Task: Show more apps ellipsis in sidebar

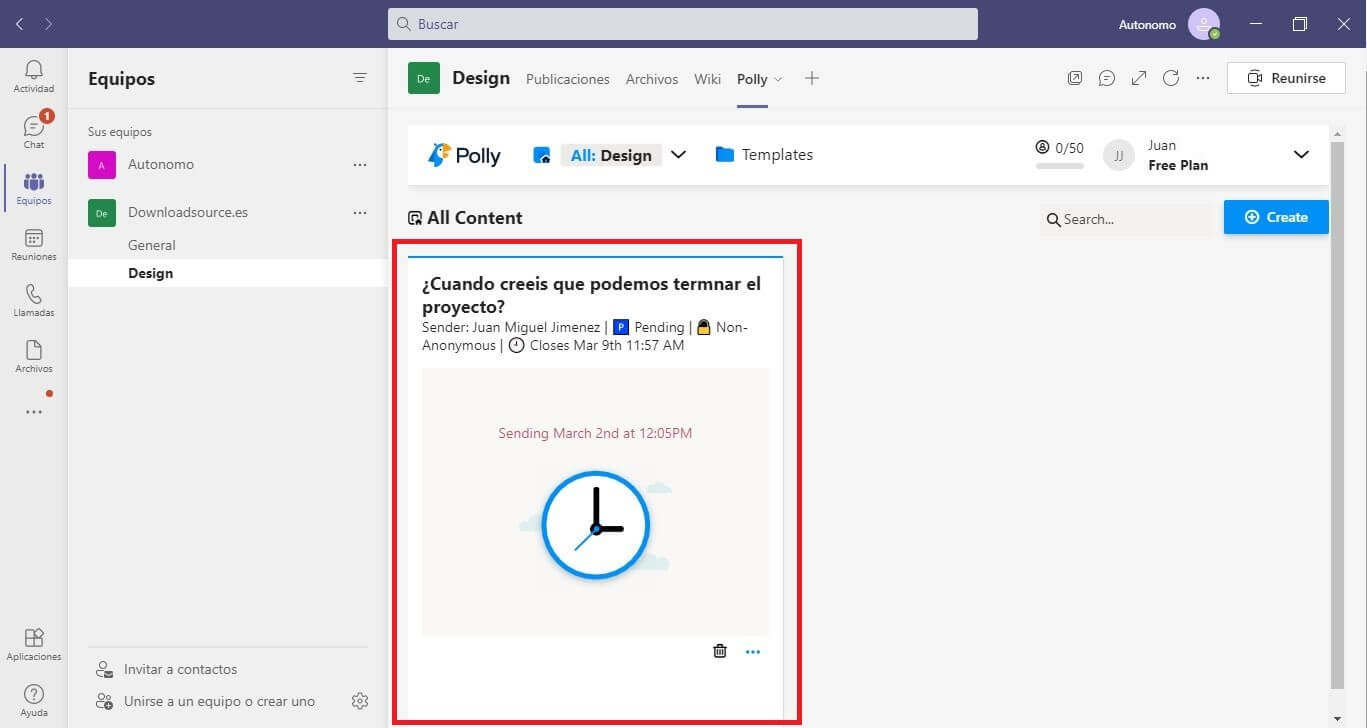Action: [34, 411]
